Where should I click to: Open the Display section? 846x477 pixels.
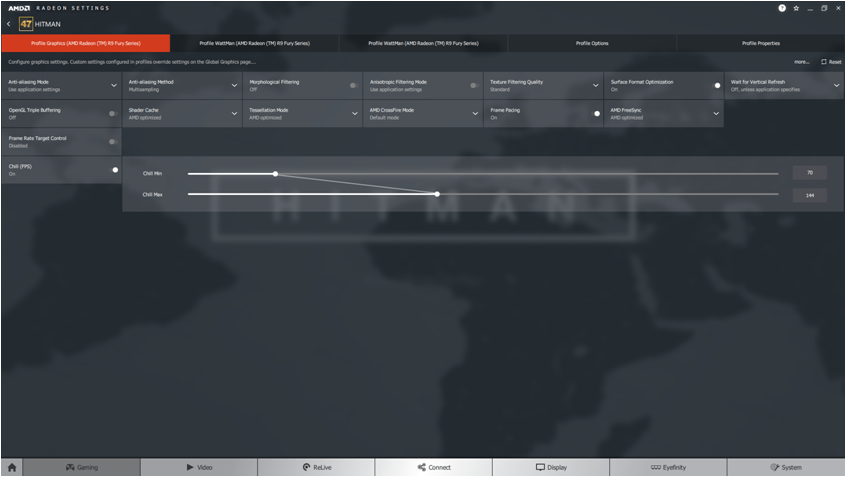[551, 467]
